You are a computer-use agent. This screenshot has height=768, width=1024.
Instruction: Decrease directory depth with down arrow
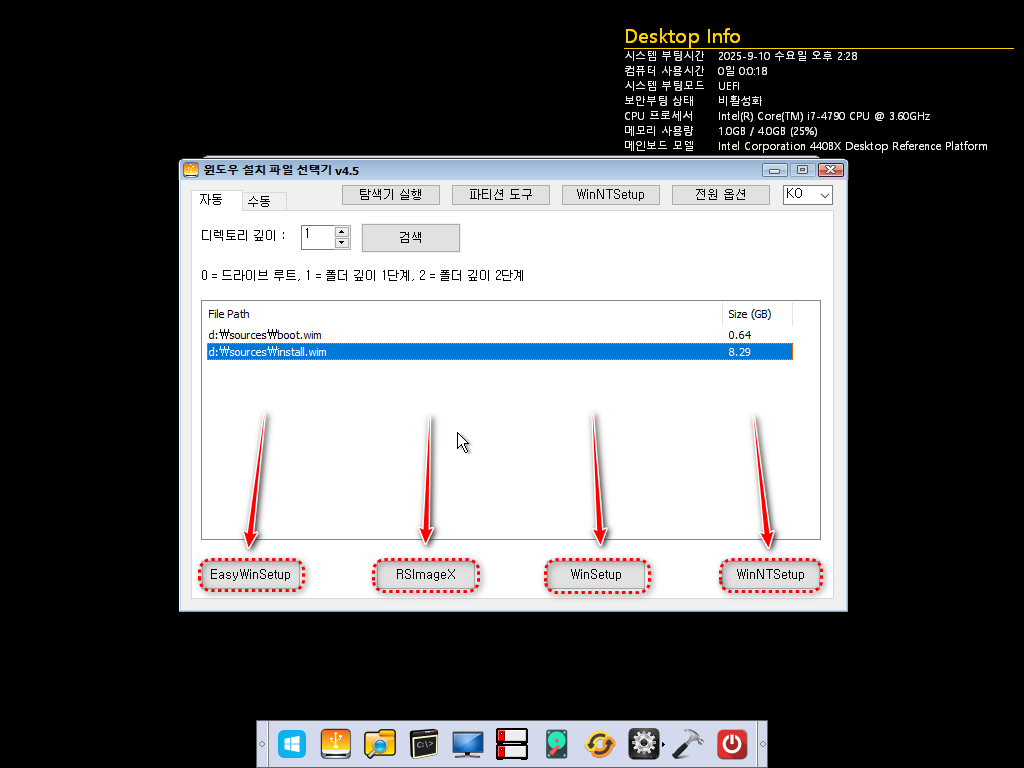(342, 243)
